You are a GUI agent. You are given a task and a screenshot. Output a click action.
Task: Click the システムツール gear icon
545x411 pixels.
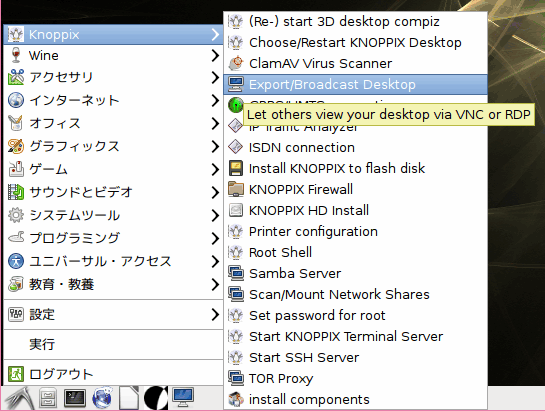[x=16, y=215]
